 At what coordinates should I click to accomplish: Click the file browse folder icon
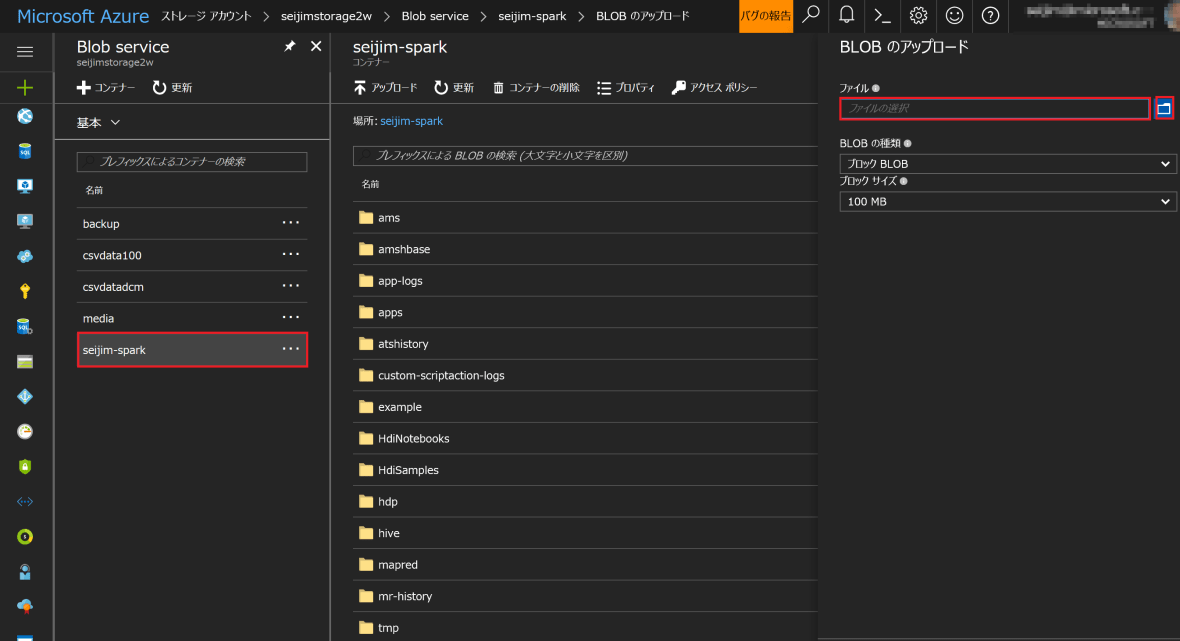coord(1164,109)
